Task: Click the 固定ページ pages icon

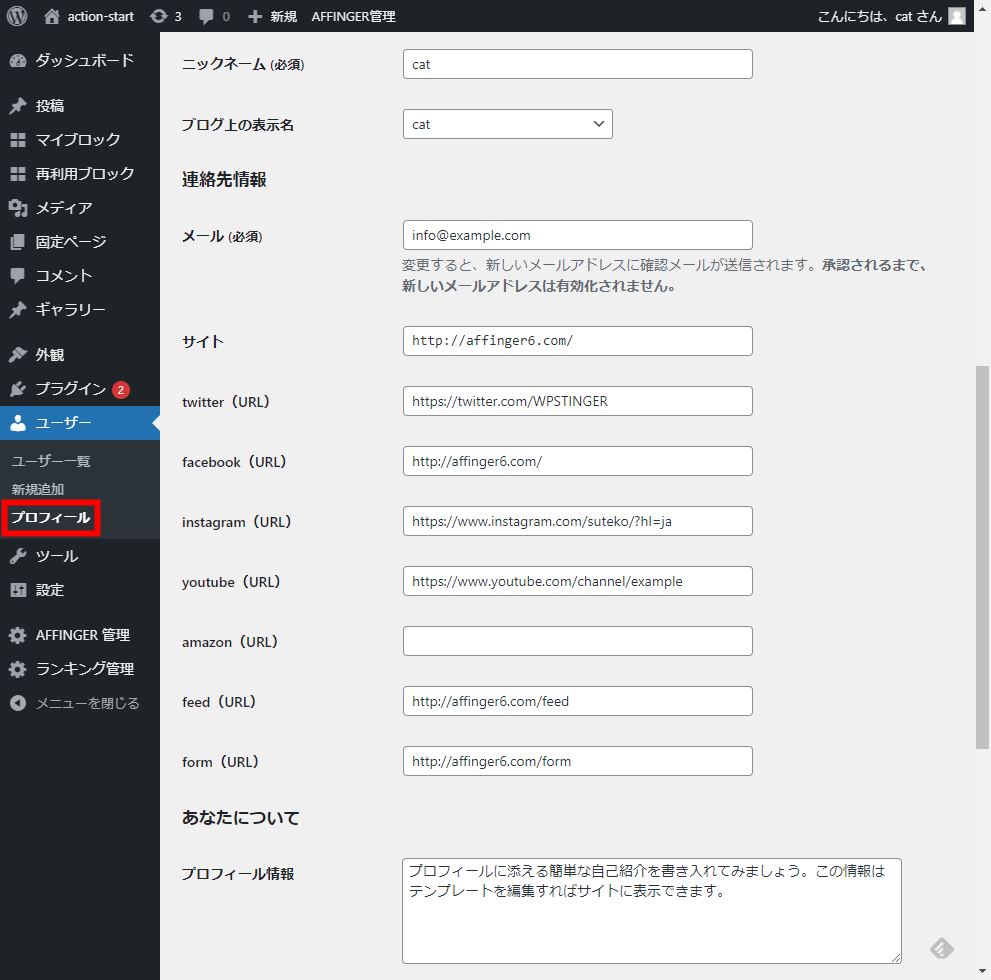Action: click(18, 242)
